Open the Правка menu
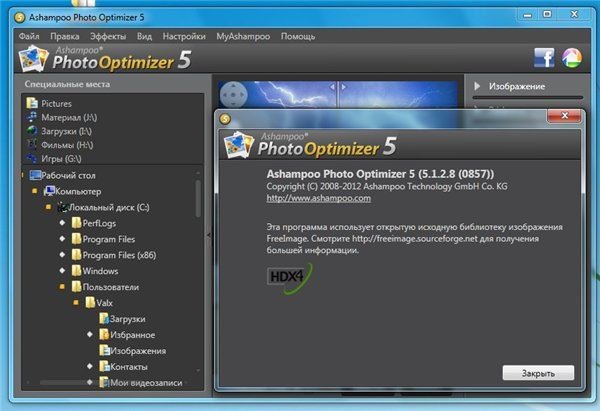The height and width of the screenshot is (411, 600). click(x=65, y=36)
